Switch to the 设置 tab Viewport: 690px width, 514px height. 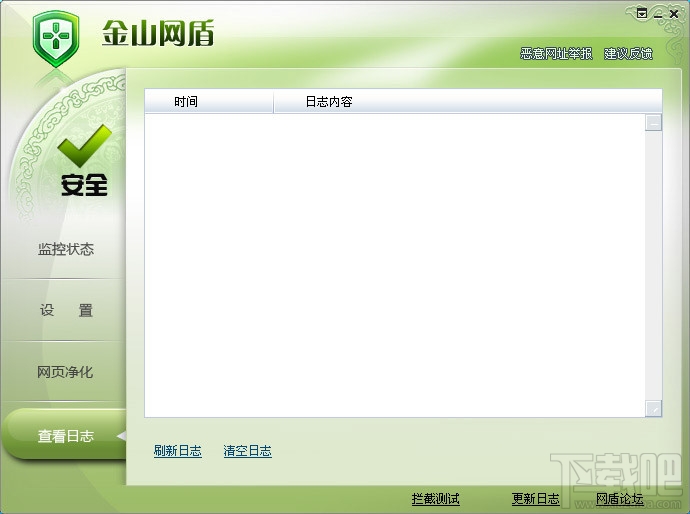pyautogui.click(x=66, y=310)
